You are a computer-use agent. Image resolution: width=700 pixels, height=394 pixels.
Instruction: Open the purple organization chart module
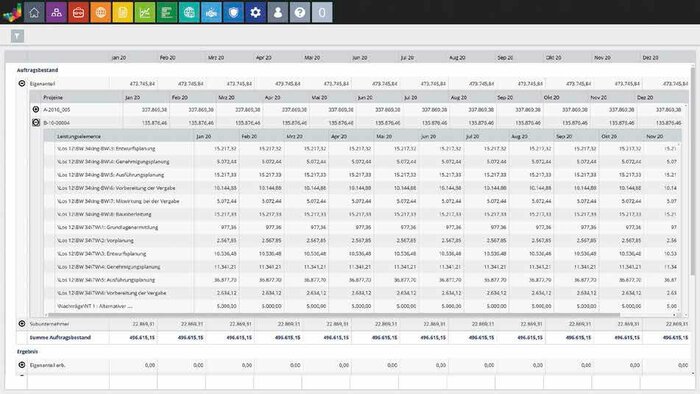point(56,12)
